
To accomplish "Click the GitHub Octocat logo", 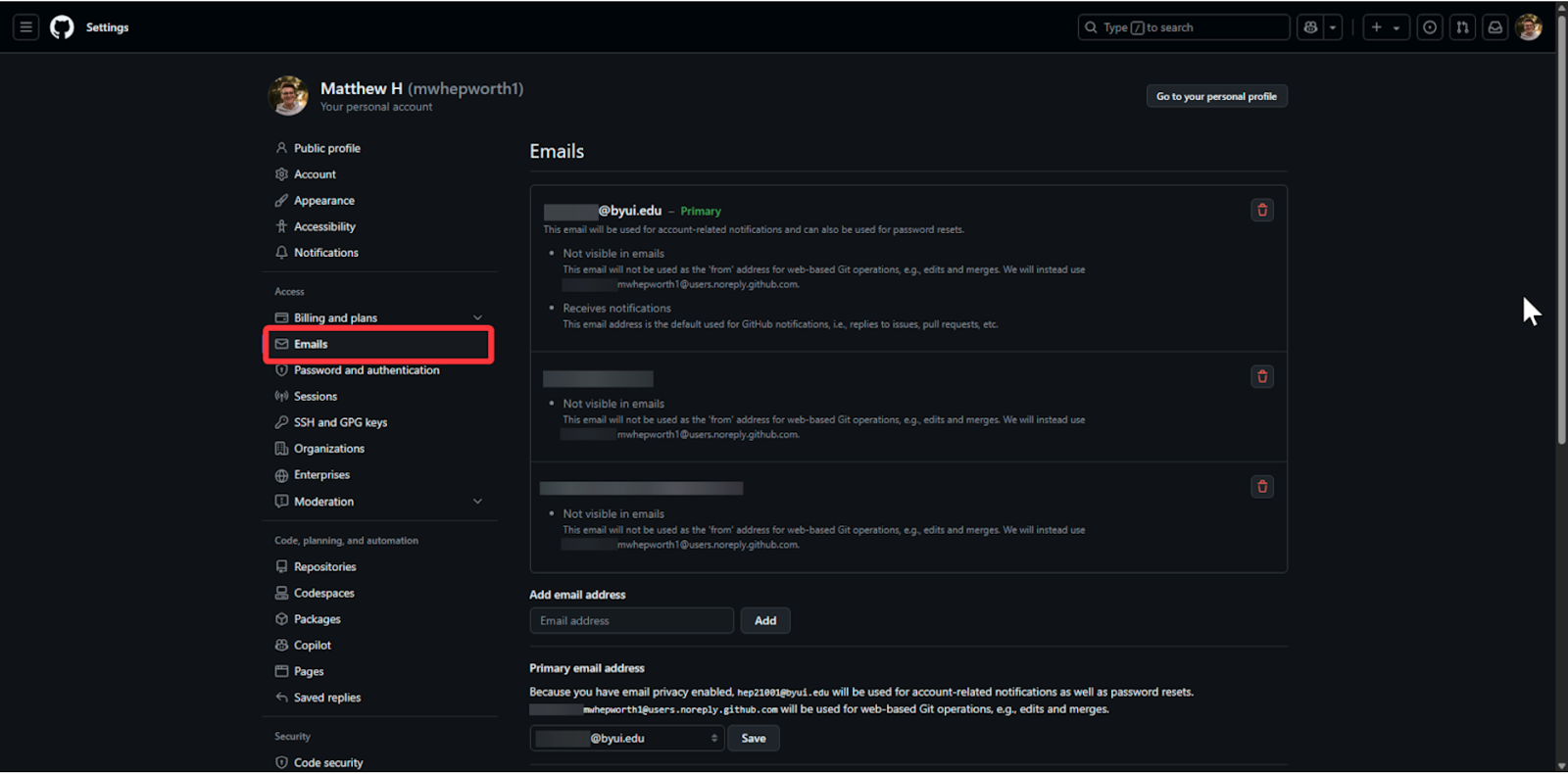I will pyautogui.click(x=62, y=27).
